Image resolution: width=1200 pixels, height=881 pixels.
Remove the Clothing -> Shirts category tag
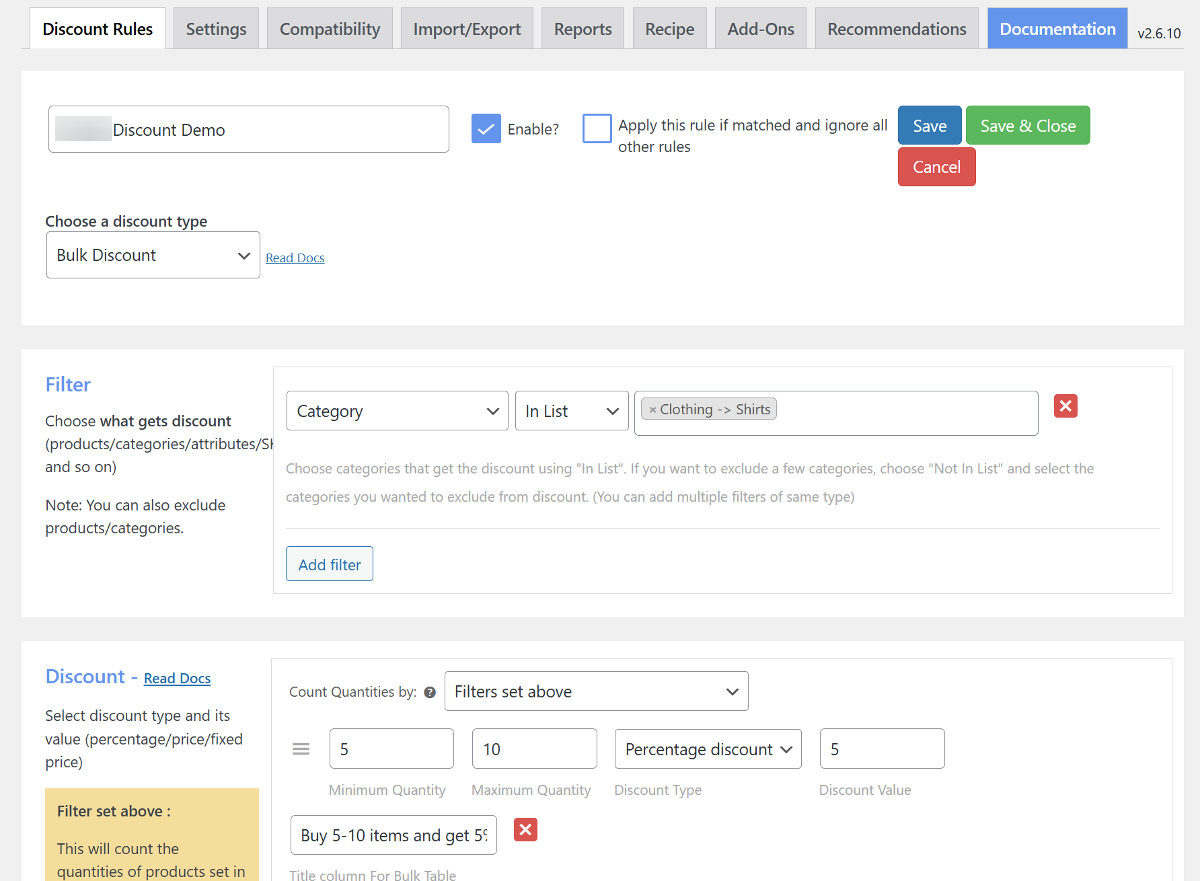coord(653,410)
